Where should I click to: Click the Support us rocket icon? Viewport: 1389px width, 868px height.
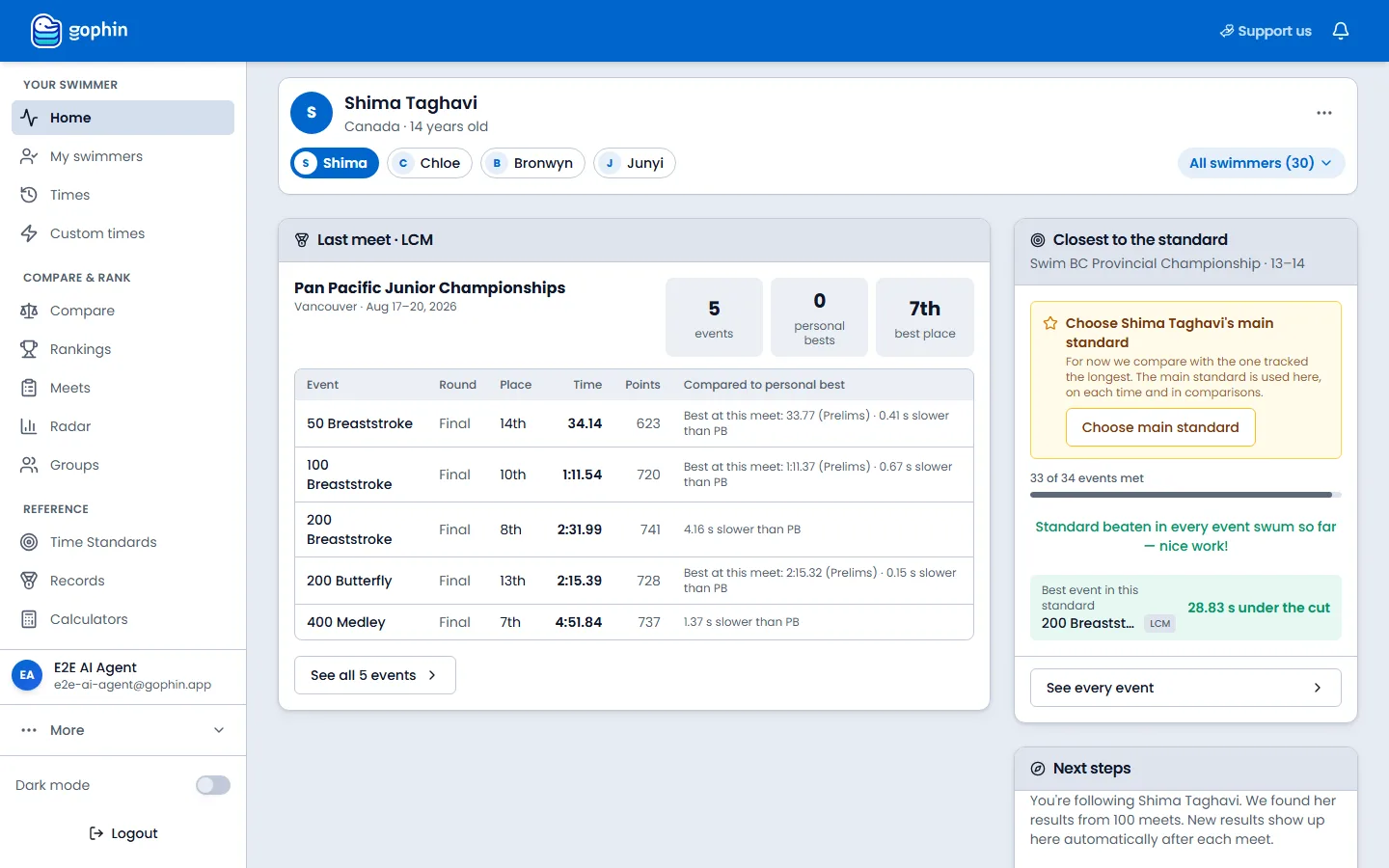(x=1227, y=31)
